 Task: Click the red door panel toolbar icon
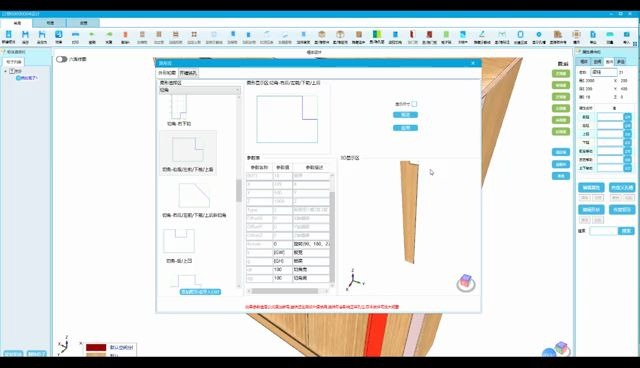tap(429, 35)
